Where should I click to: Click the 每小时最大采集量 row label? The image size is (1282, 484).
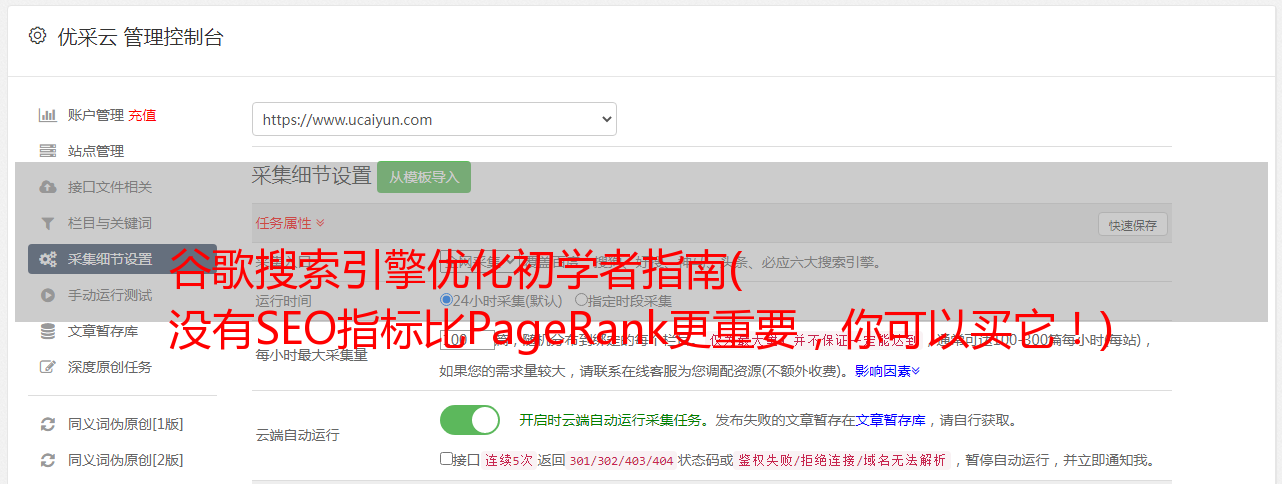(x=312, y=354)
